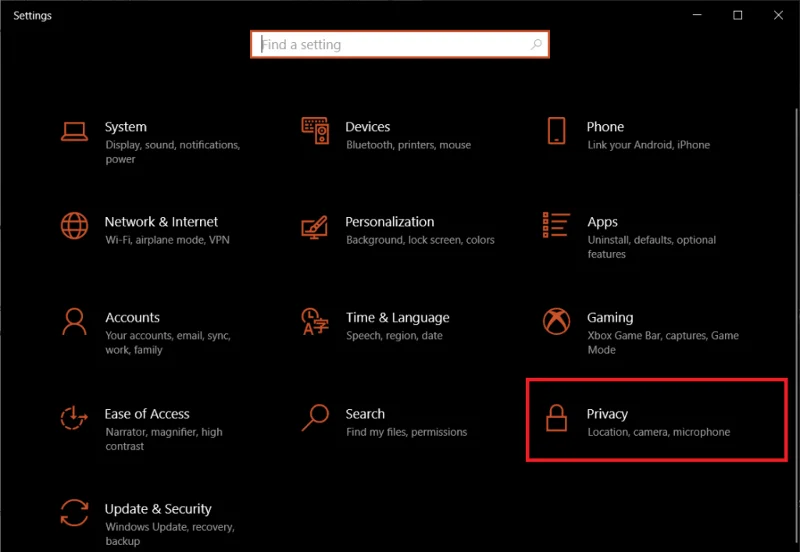Click the Accounts person icon
This screenshot has height=552, width=800.
[x=74, y=321]
